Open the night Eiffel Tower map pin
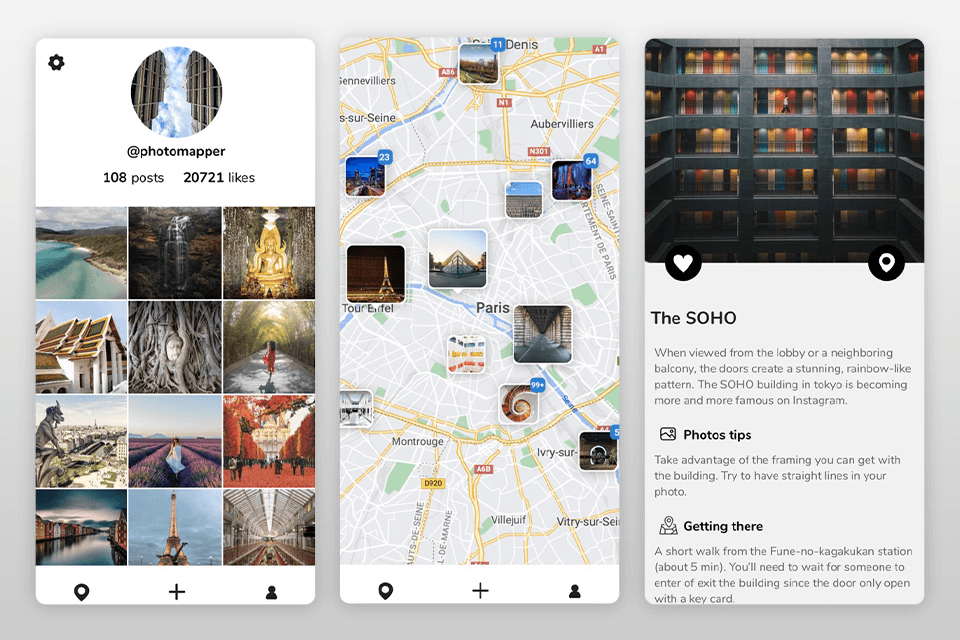Image resolution: width=960 pixels, height=640 pixels. (x=376, y=274)
